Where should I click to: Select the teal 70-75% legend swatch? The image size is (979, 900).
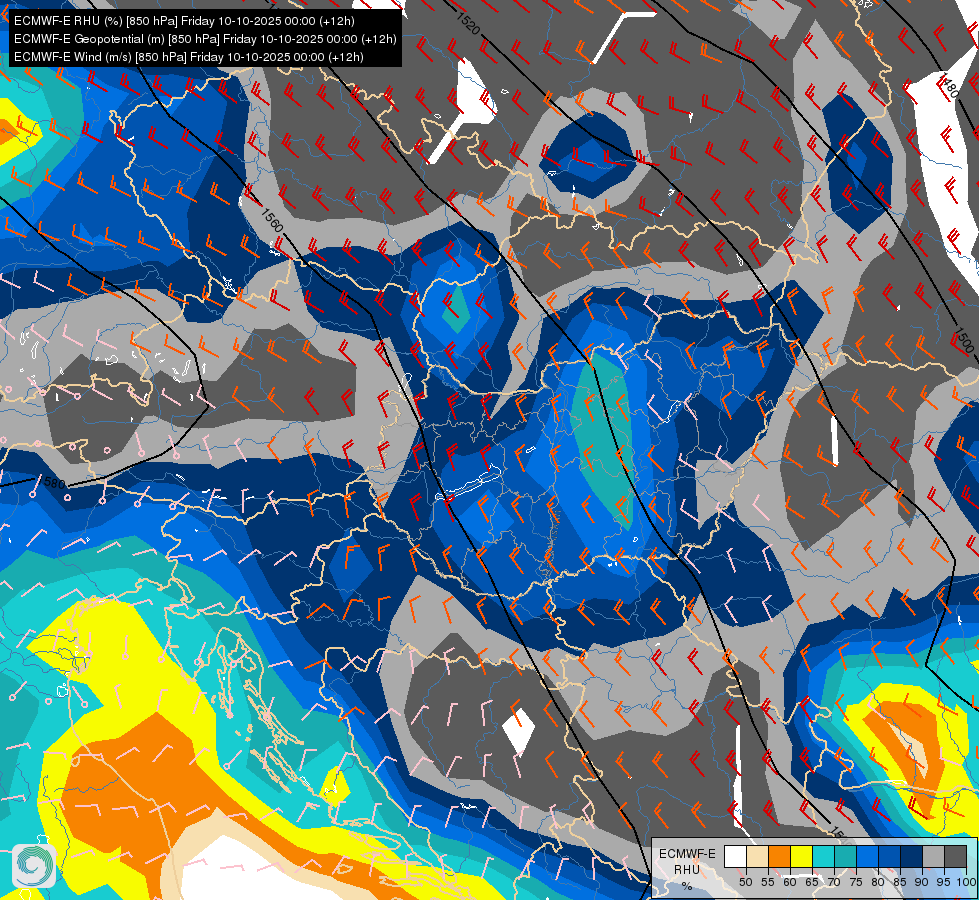point(846,856)
